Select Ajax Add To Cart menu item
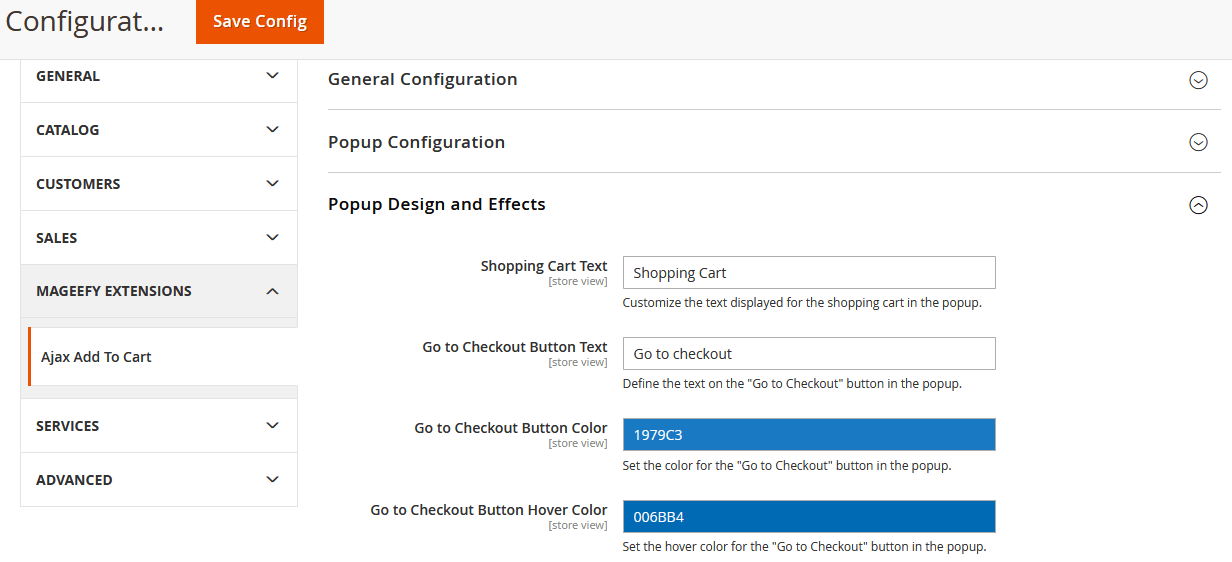The width and height of the screenshot is (1232, 562). click(96, 357)
